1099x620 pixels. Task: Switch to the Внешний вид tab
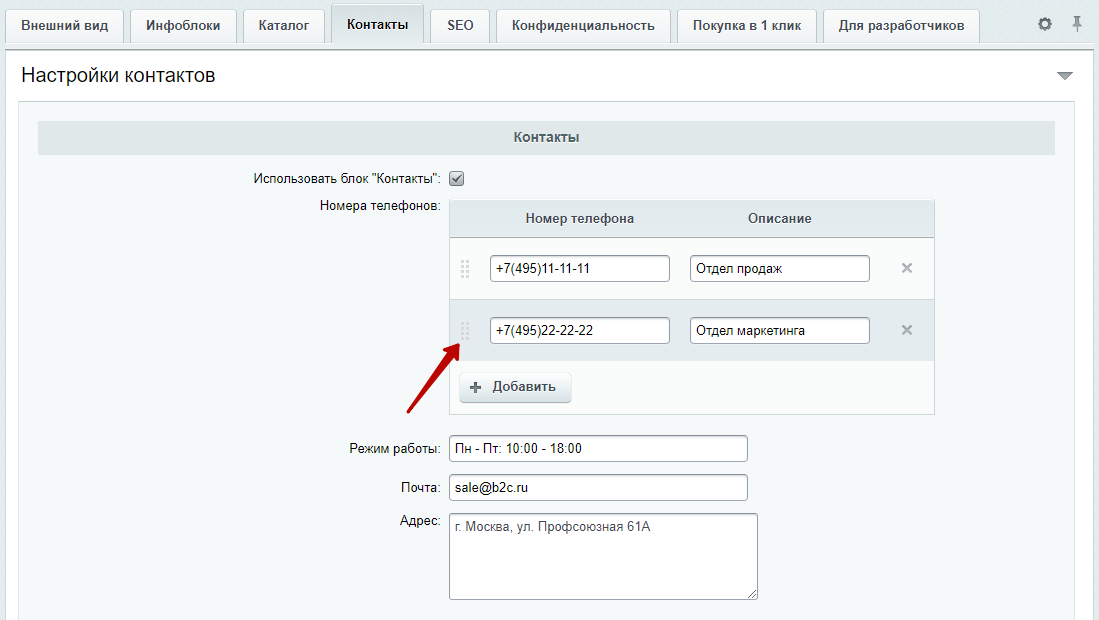(x=64, y=26)
